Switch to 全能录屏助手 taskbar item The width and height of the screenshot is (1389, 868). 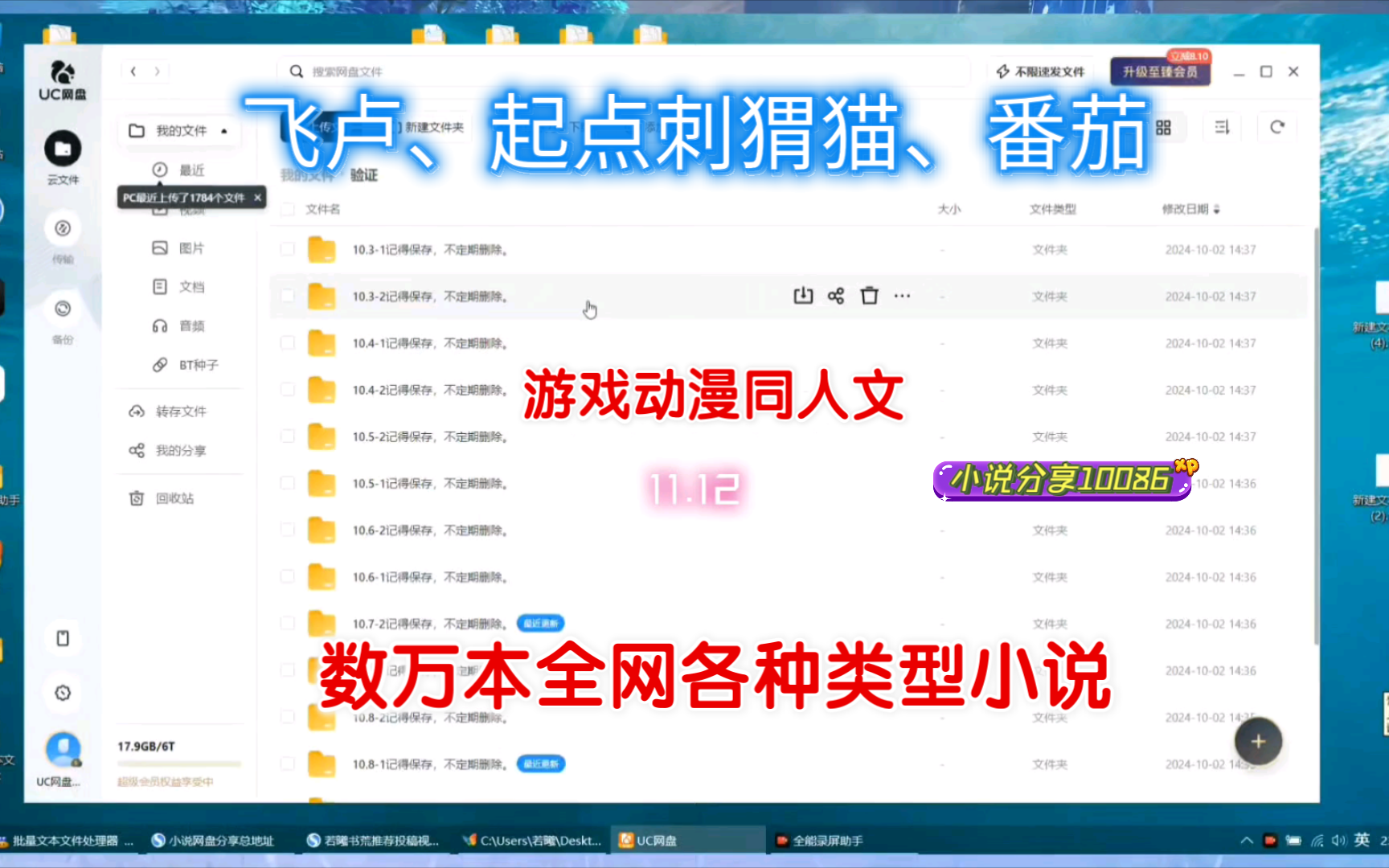click(819, 841)
